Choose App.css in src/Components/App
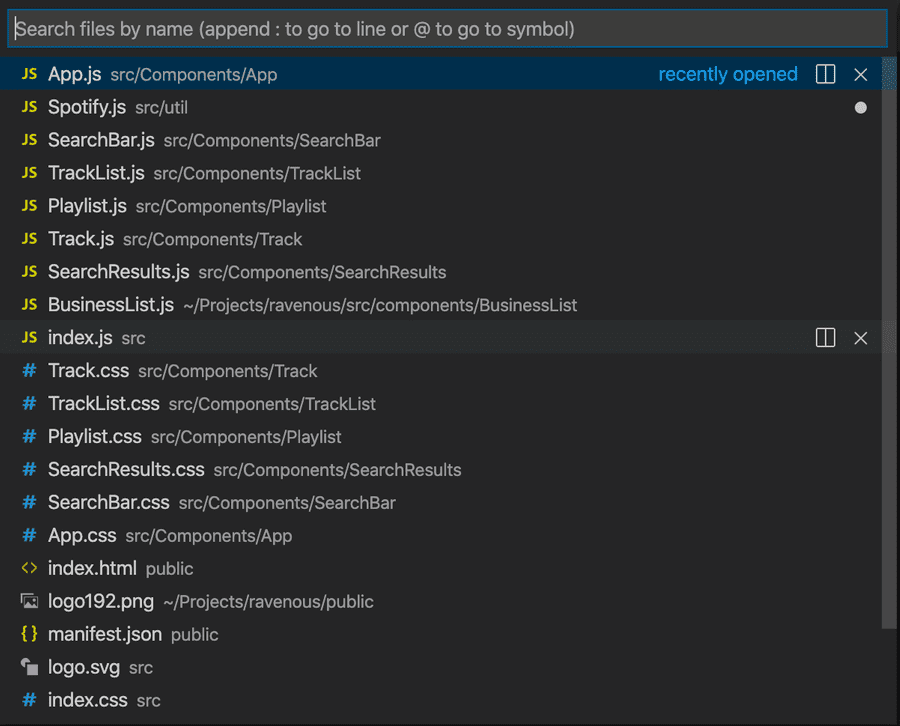Screen dimensions: 900x726 82,536
